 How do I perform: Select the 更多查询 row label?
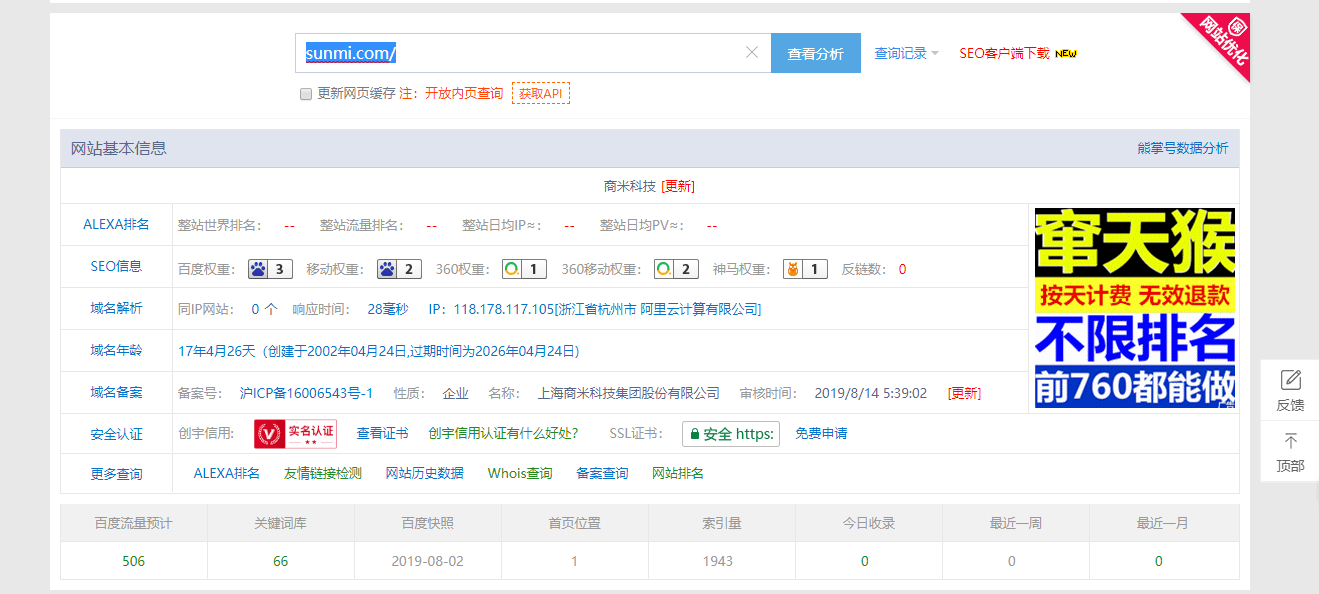click(116, 474)
